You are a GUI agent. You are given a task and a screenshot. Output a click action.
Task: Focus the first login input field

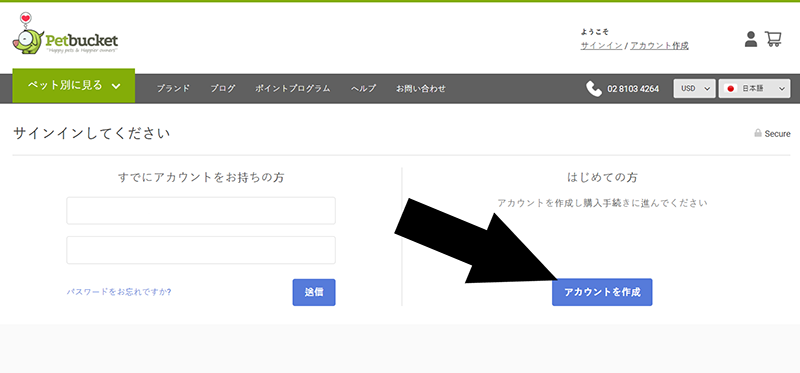201,211
